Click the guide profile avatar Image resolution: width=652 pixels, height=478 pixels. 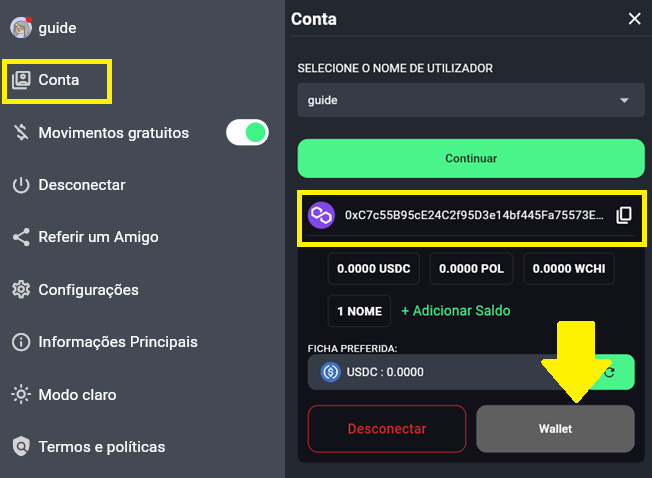pyautogui.click(x=20, y=28)
